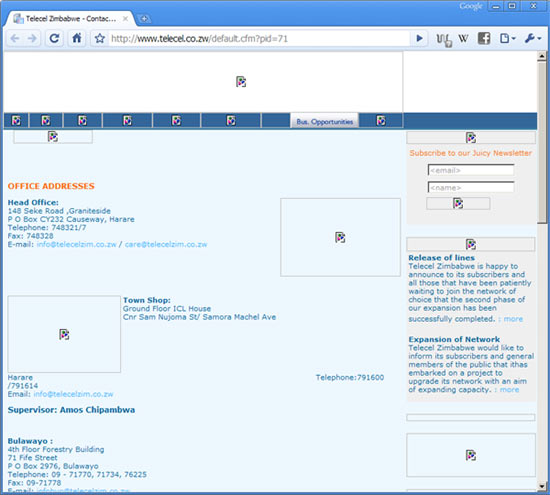Maximize the browser window

click(512, 6)
